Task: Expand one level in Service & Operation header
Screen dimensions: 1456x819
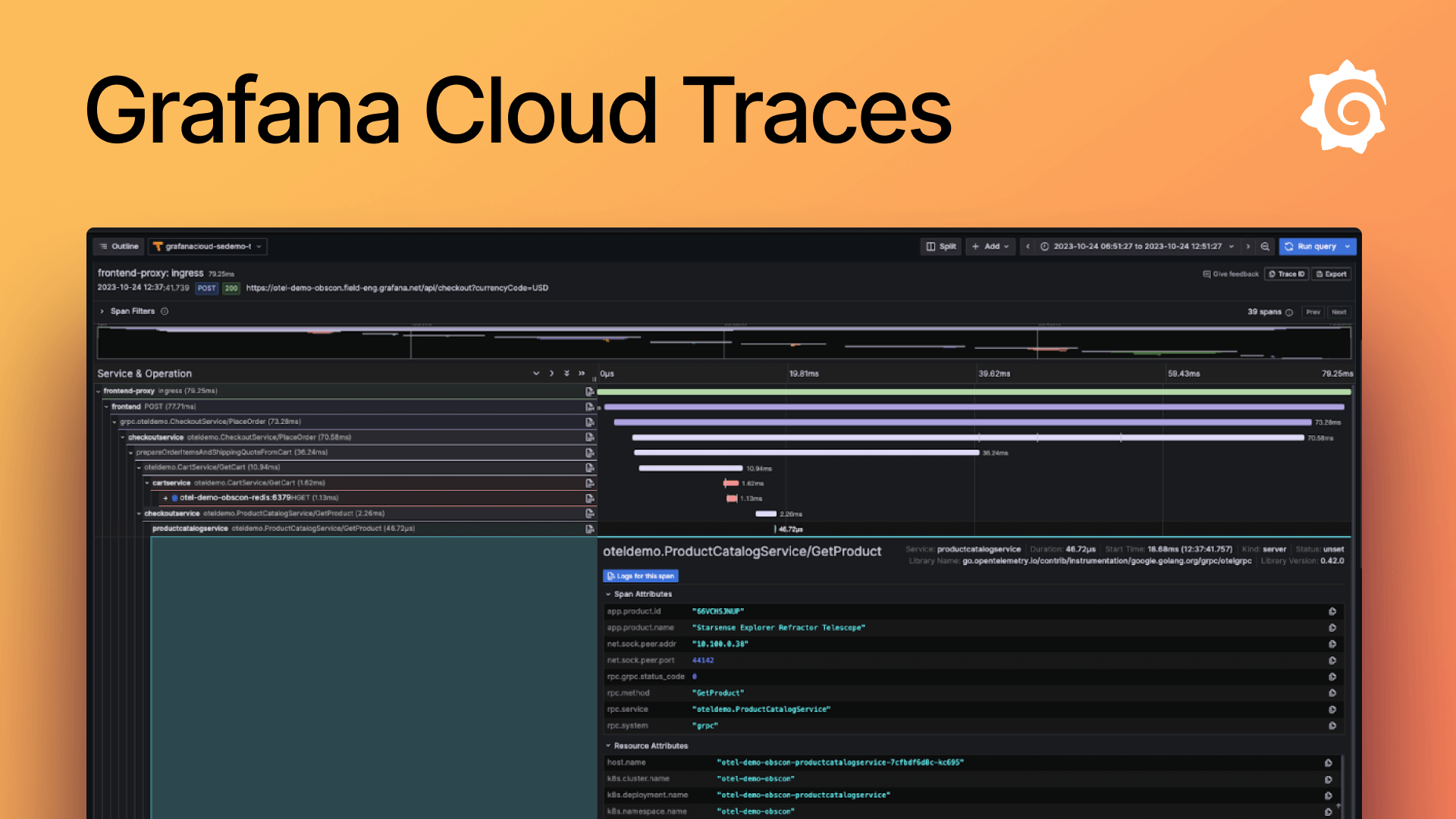Action: pos(536,373)
